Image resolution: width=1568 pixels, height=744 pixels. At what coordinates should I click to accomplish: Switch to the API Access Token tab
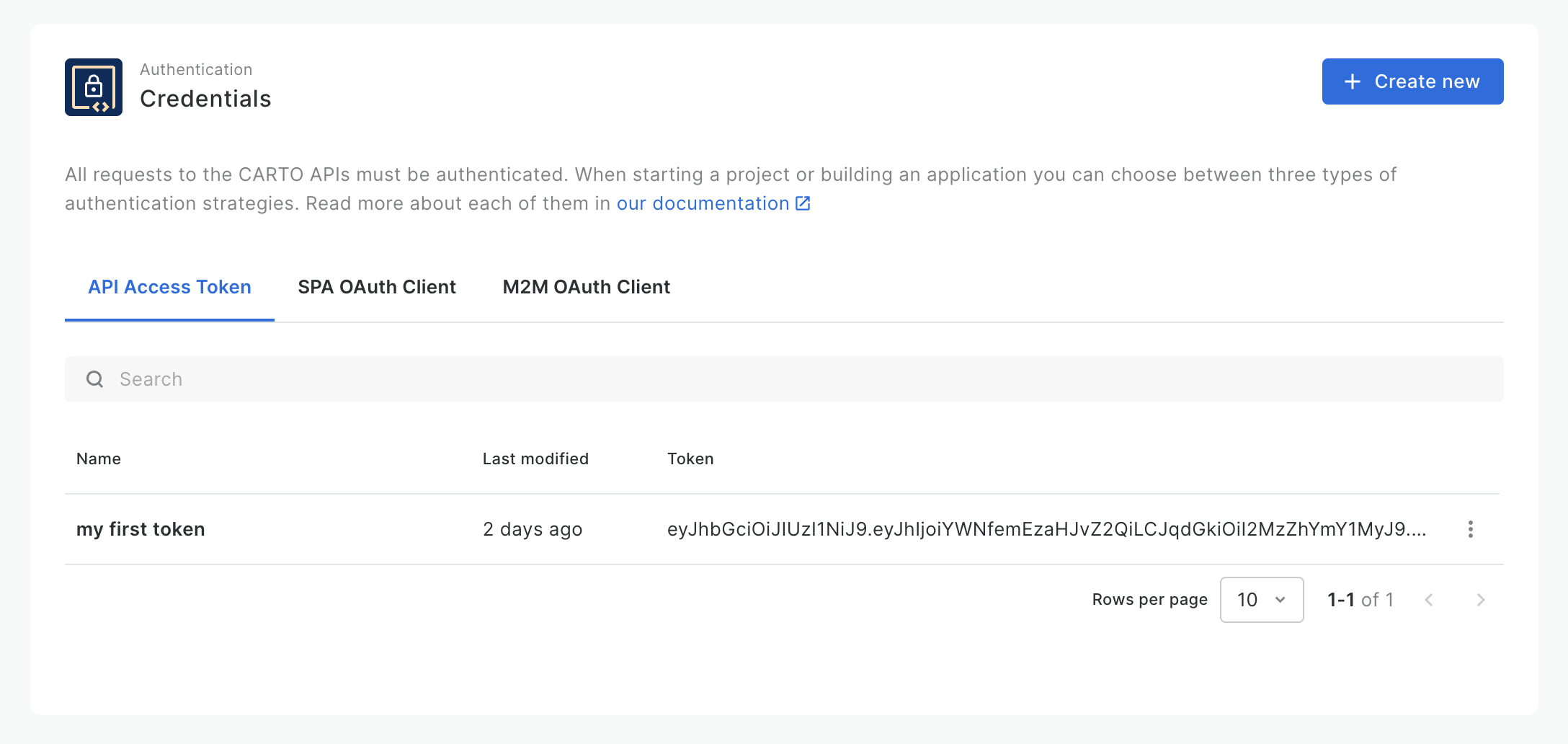(169, 287)
